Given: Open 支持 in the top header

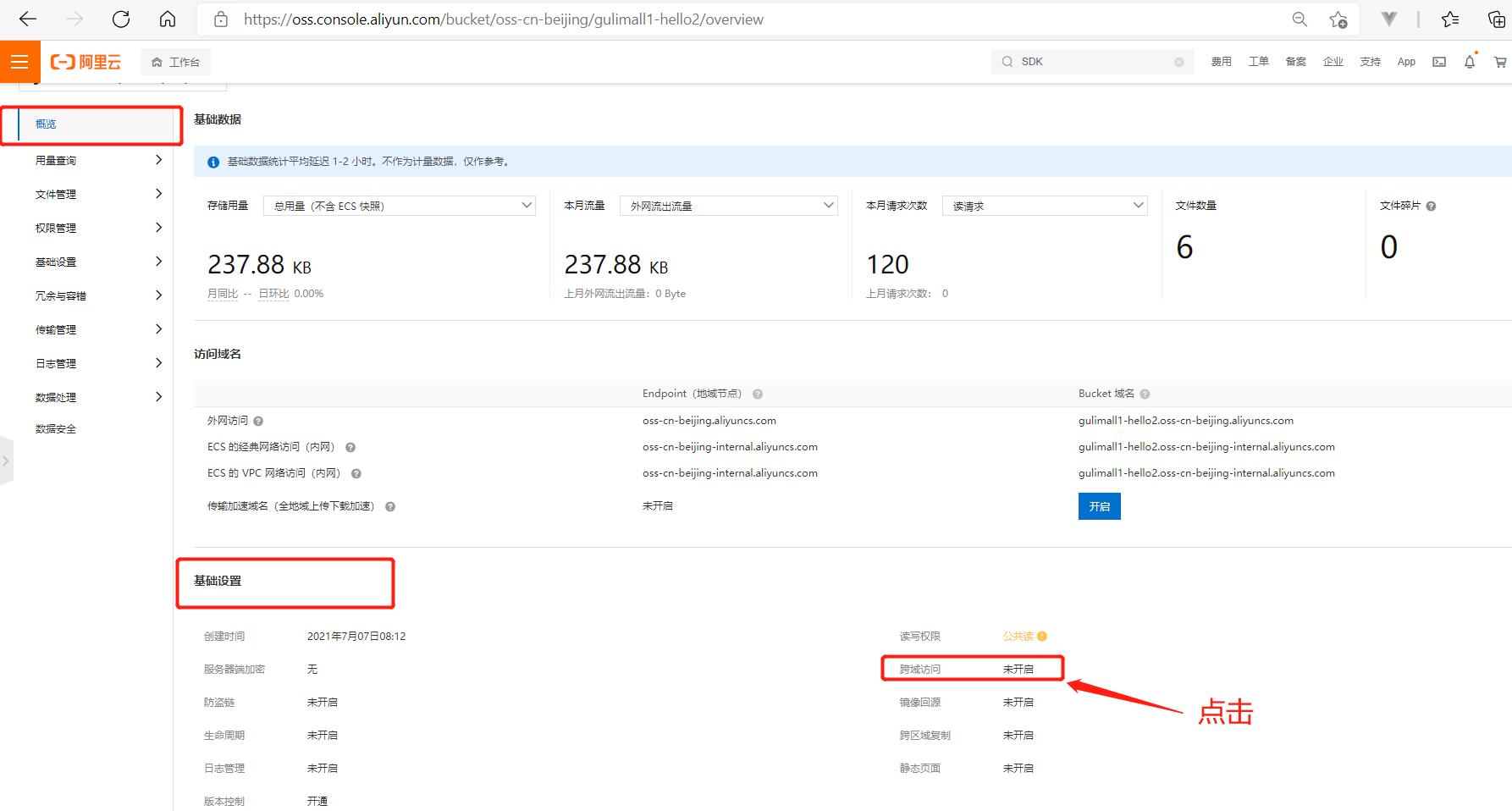Looking at the screenshot, I should (x=1370, y=62).
